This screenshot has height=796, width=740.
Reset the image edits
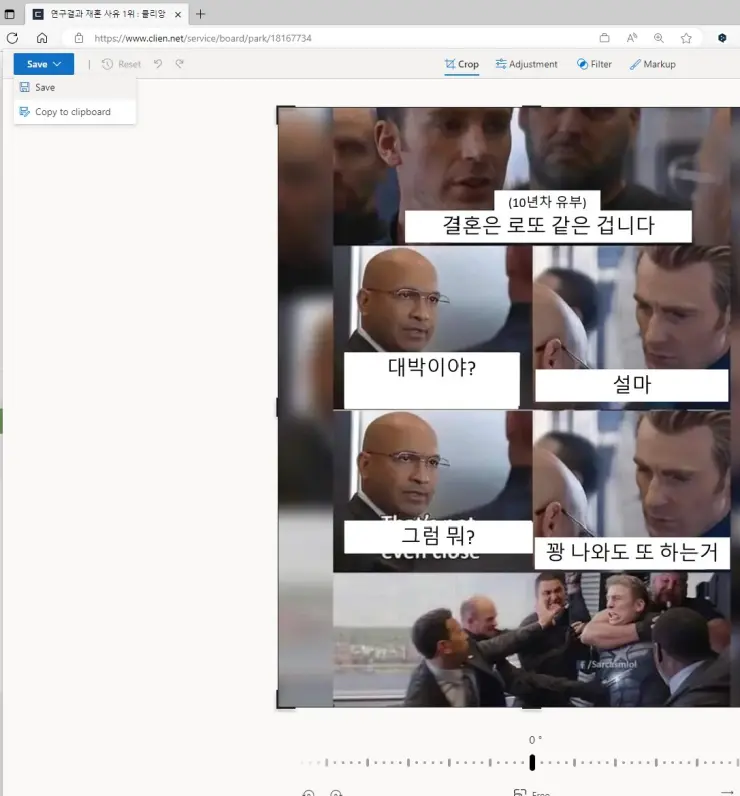coord(121,64)
